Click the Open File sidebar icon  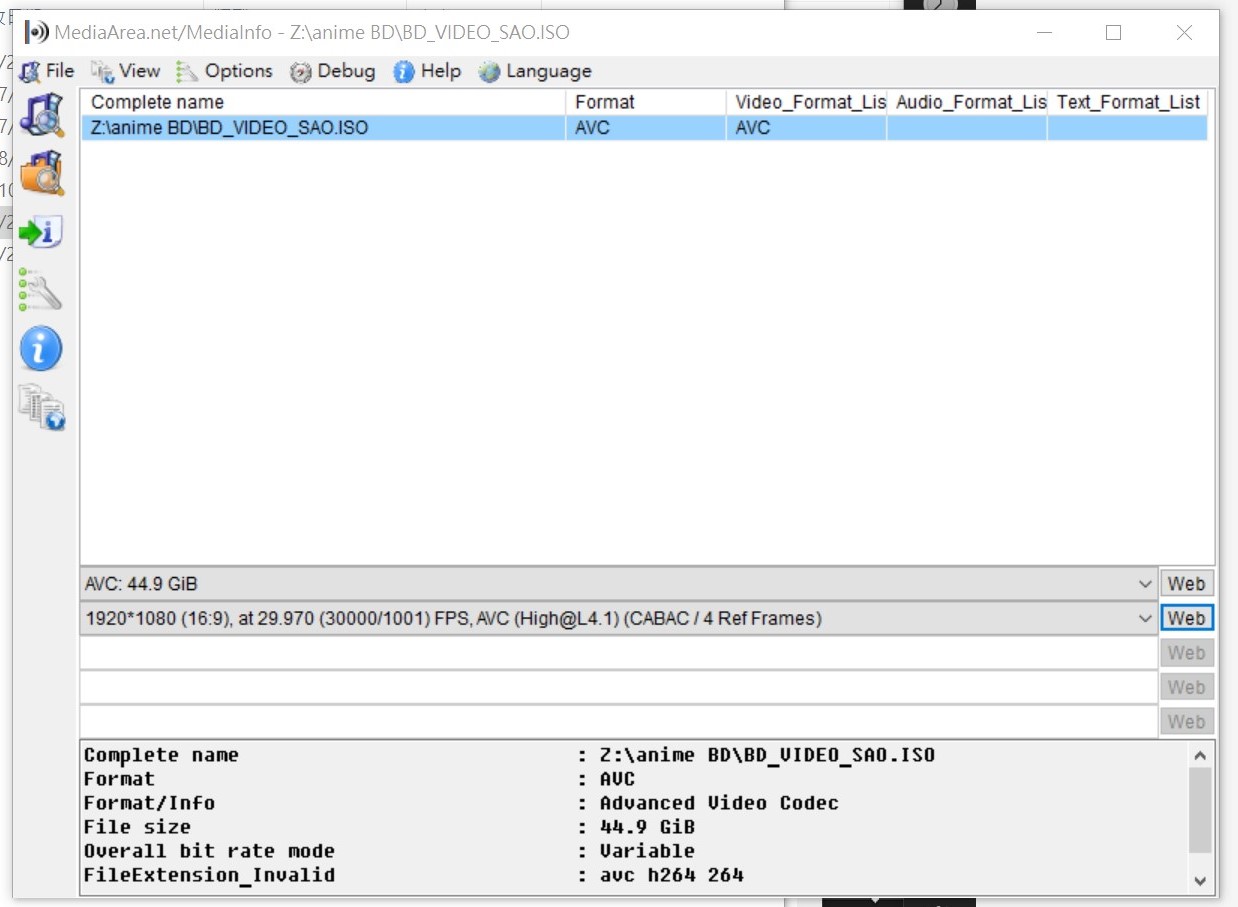[x=42, y=114]
